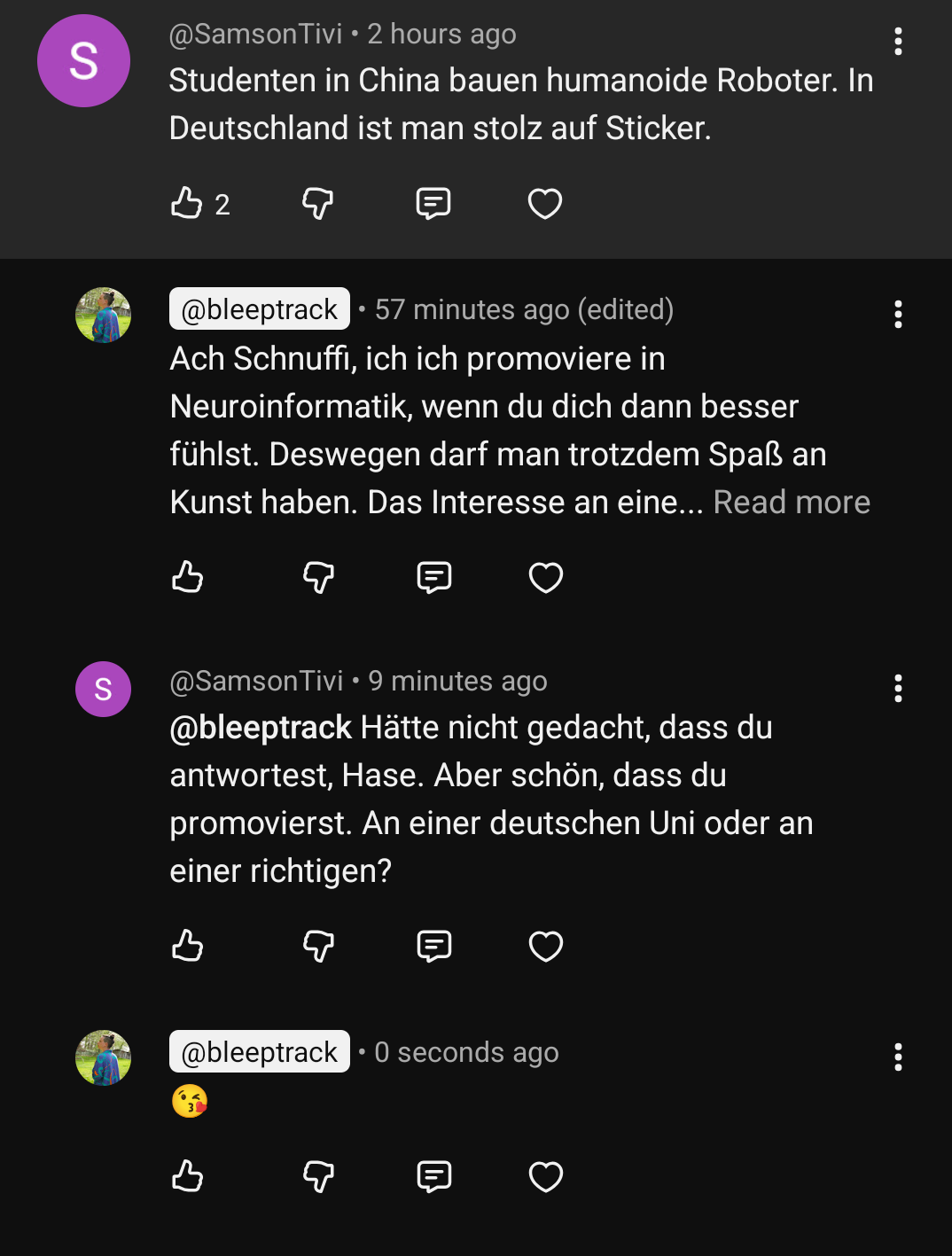Screen dimensions: 952x1256
Task: Open the @SamsonTivi username on the top comment
Action: (x=255, y=34)
